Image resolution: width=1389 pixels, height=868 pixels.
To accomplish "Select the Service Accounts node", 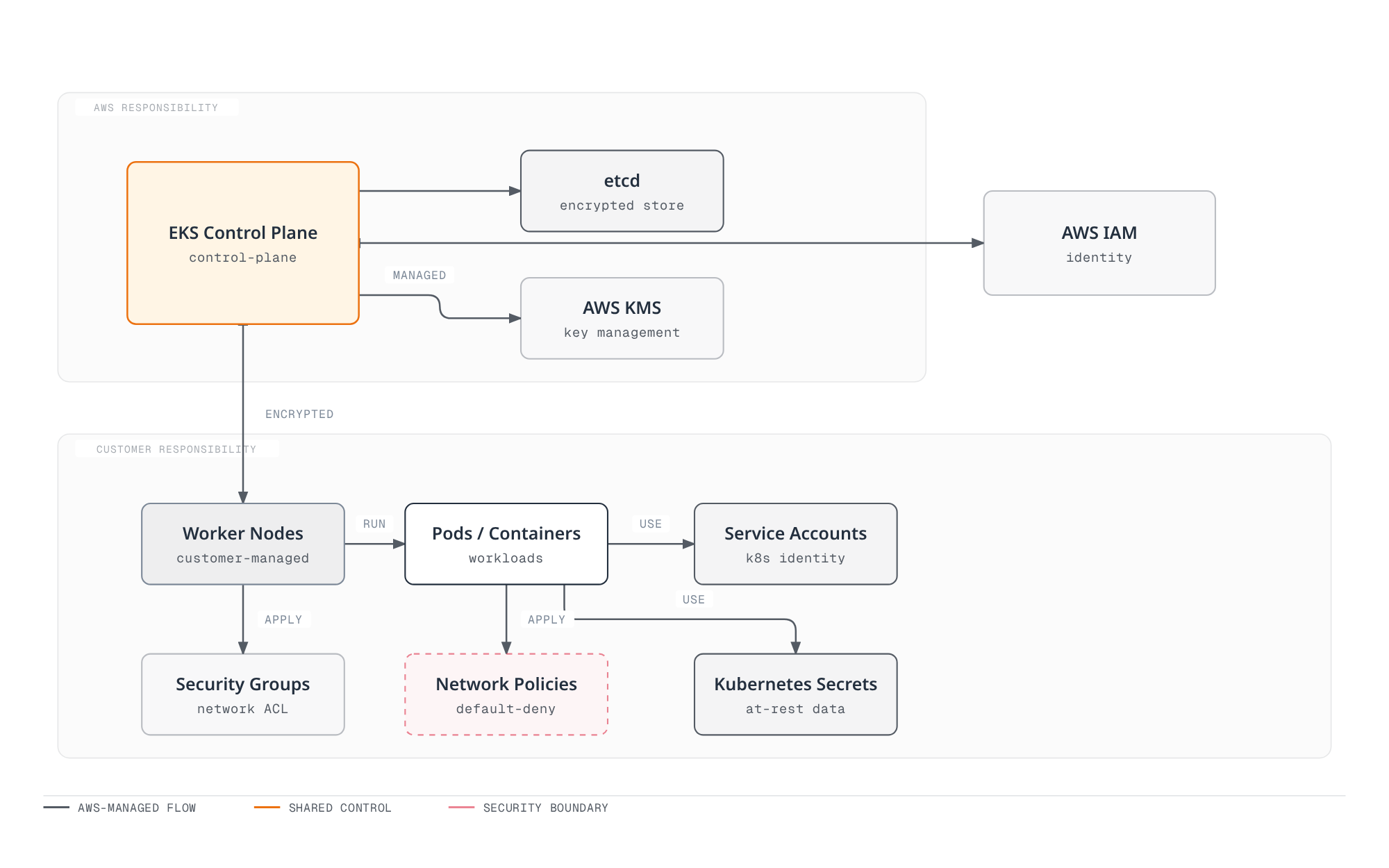I will tap(796, 544).
